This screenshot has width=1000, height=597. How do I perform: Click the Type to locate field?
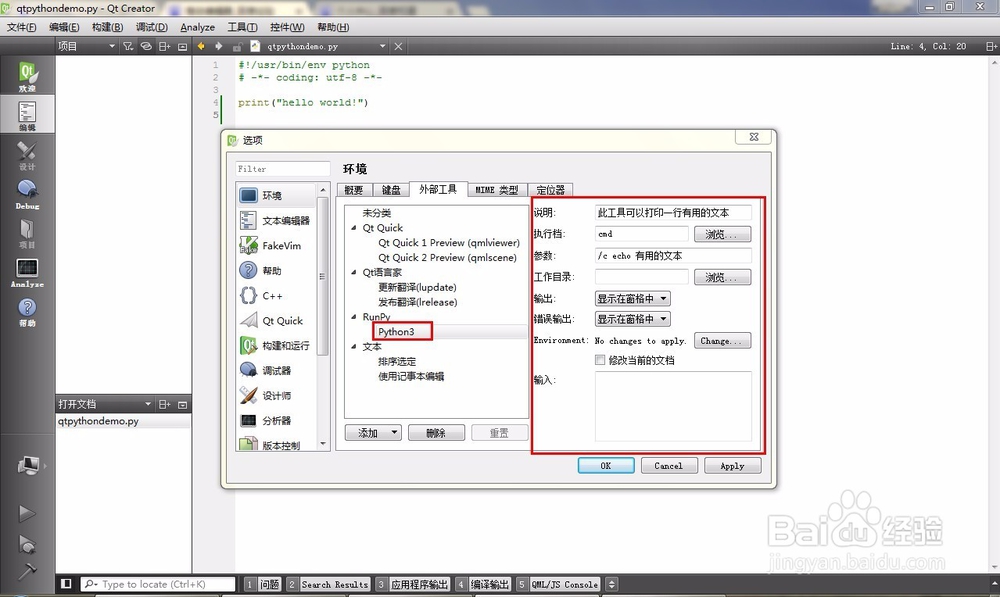pos(158,584)
